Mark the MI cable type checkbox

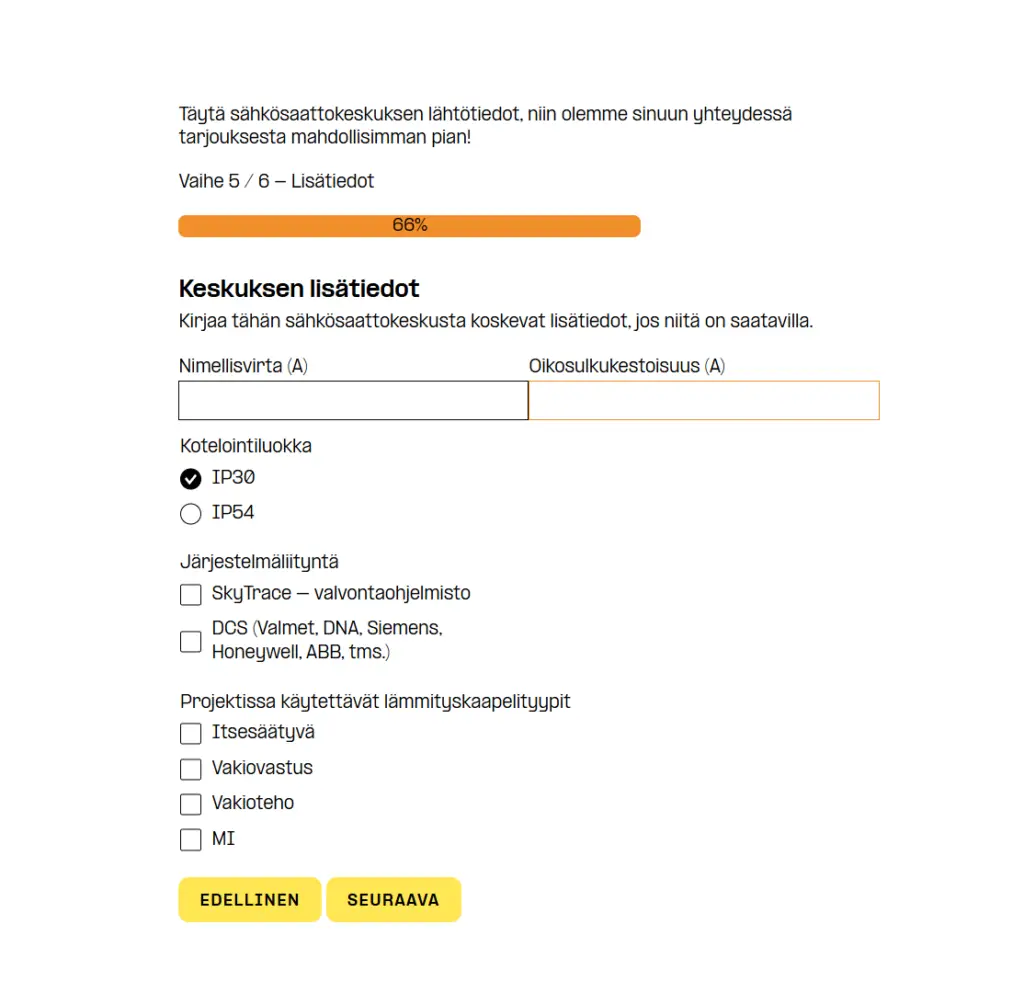point(191,840)
